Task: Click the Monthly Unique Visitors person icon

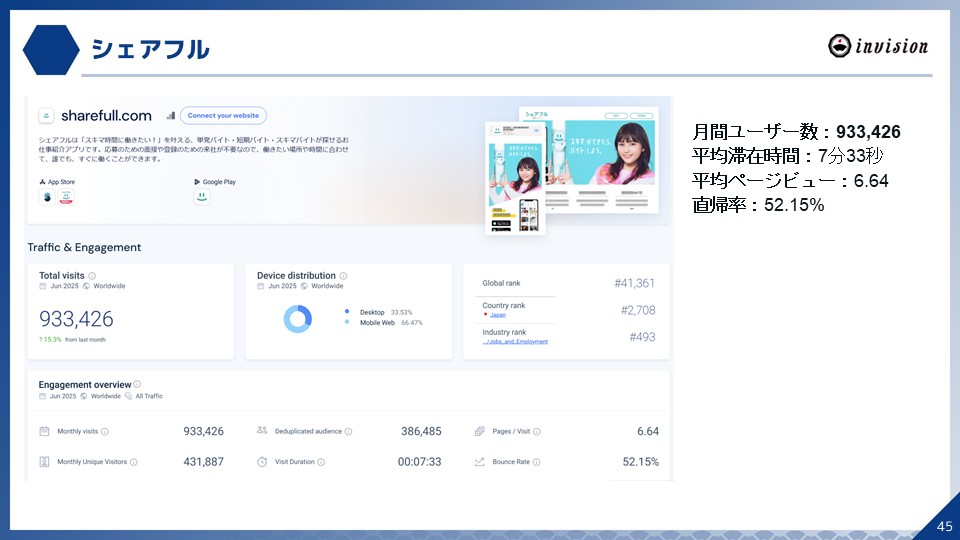Action: point(44,462)
